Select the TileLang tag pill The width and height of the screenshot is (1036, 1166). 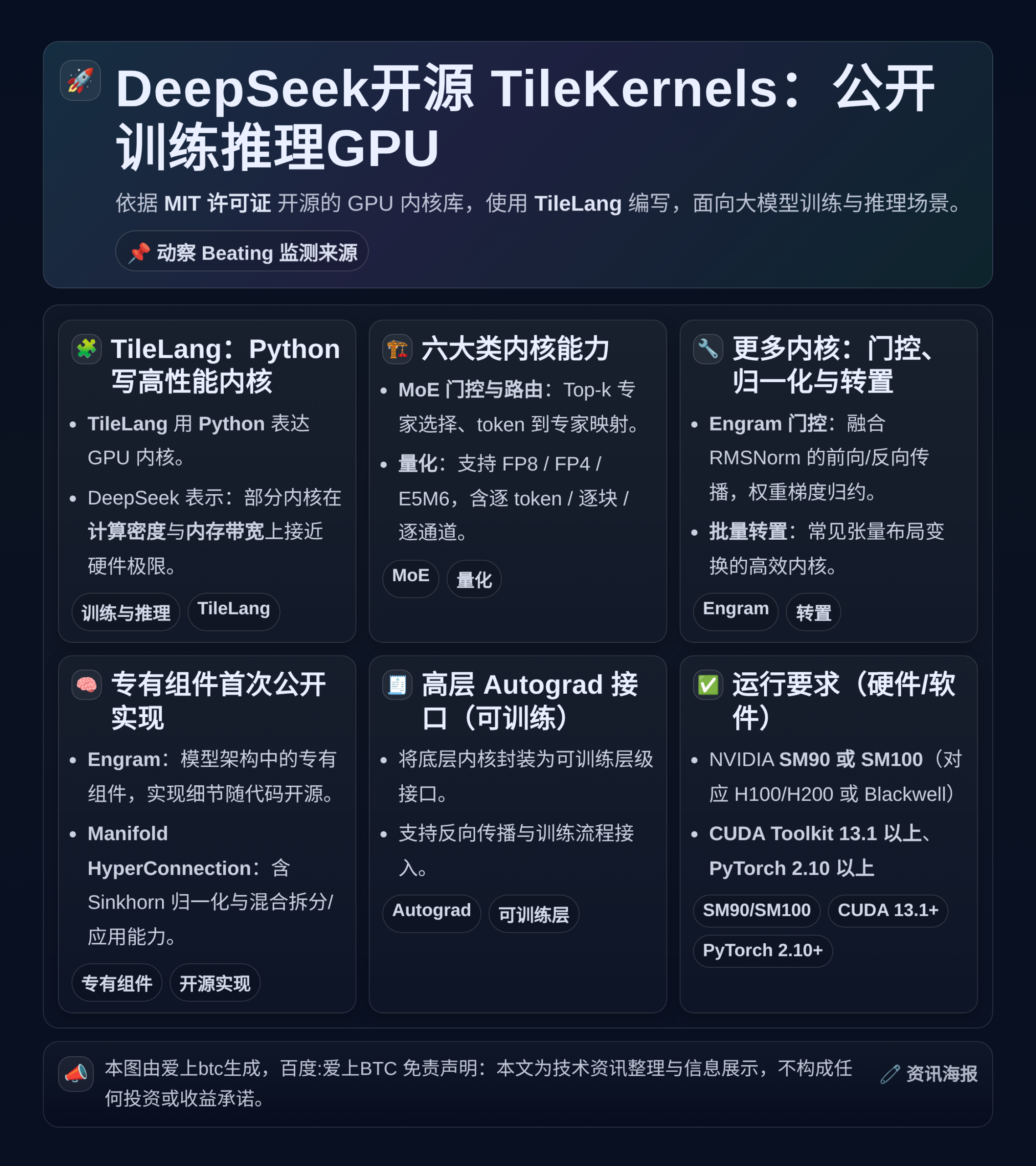coord(234,612)
